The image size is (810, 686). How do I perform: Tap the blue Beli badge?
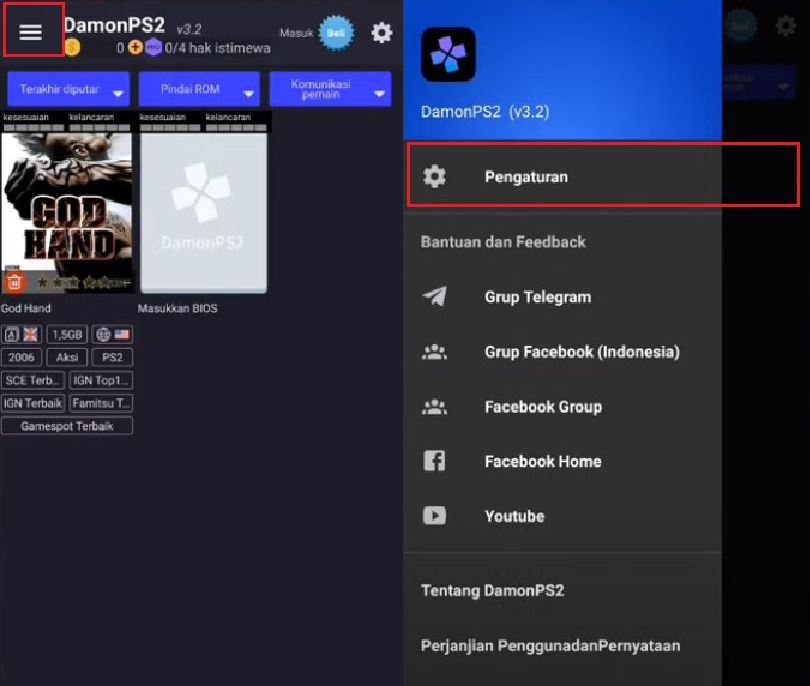click(x=337, y=33)
